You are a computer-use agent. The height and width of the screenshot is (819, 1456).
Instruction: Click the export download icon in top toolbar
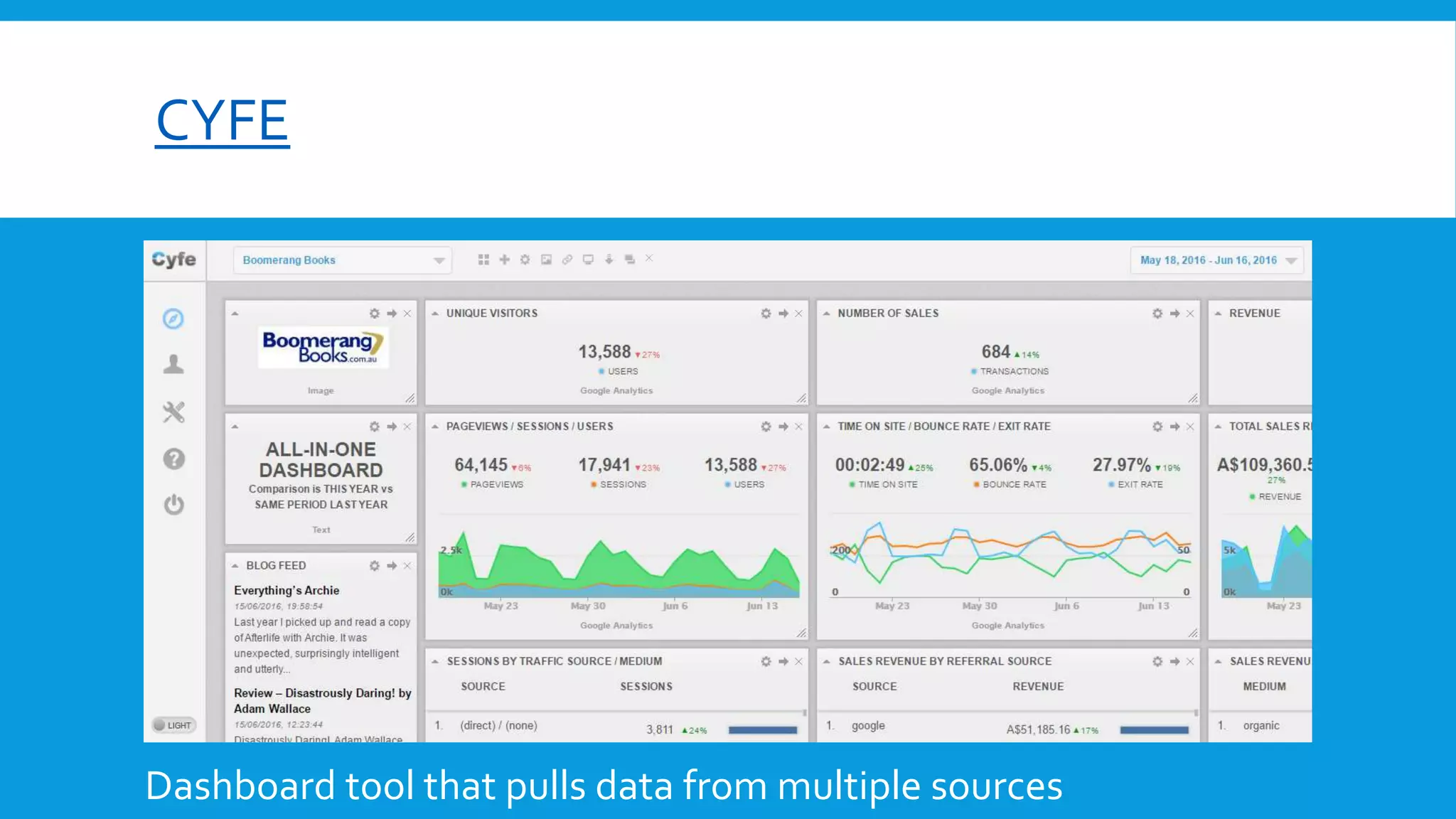coord(609,259)
